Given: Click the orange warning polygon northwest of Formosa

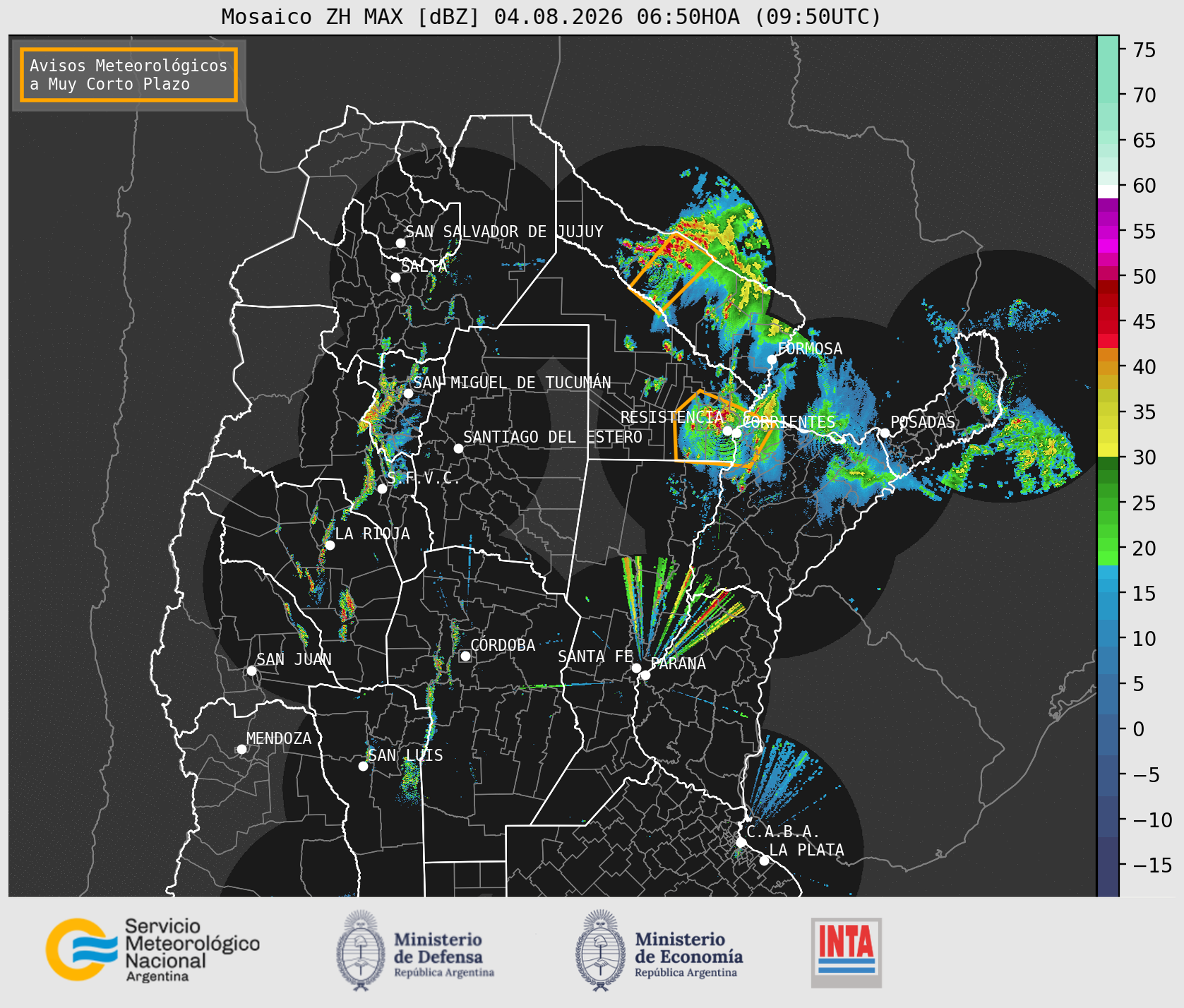Looking at the screenshot, I should click(x=671, y=272).
